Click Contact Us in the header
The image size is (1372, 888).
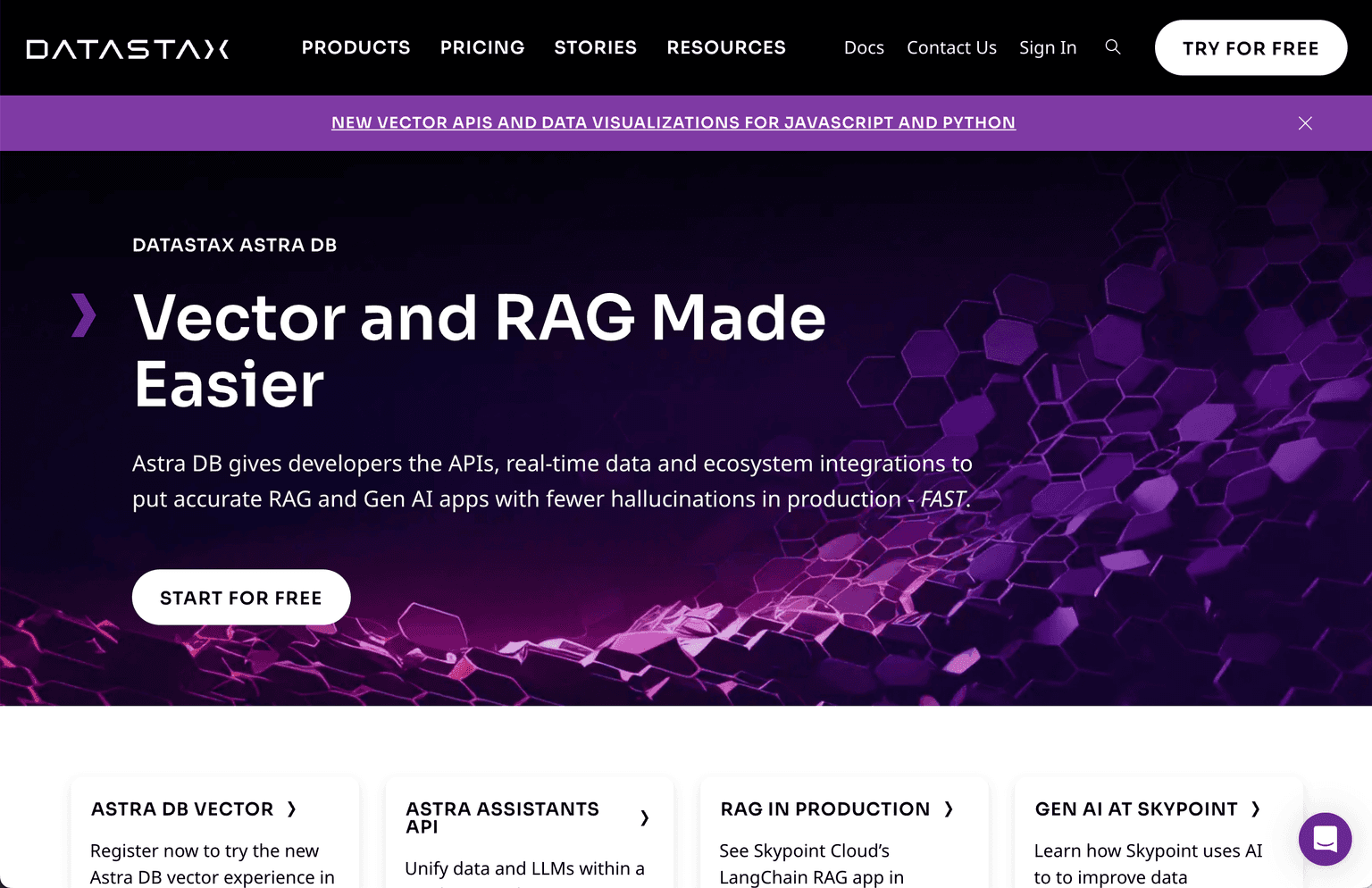pyautogui.click(x=951, y=48)
